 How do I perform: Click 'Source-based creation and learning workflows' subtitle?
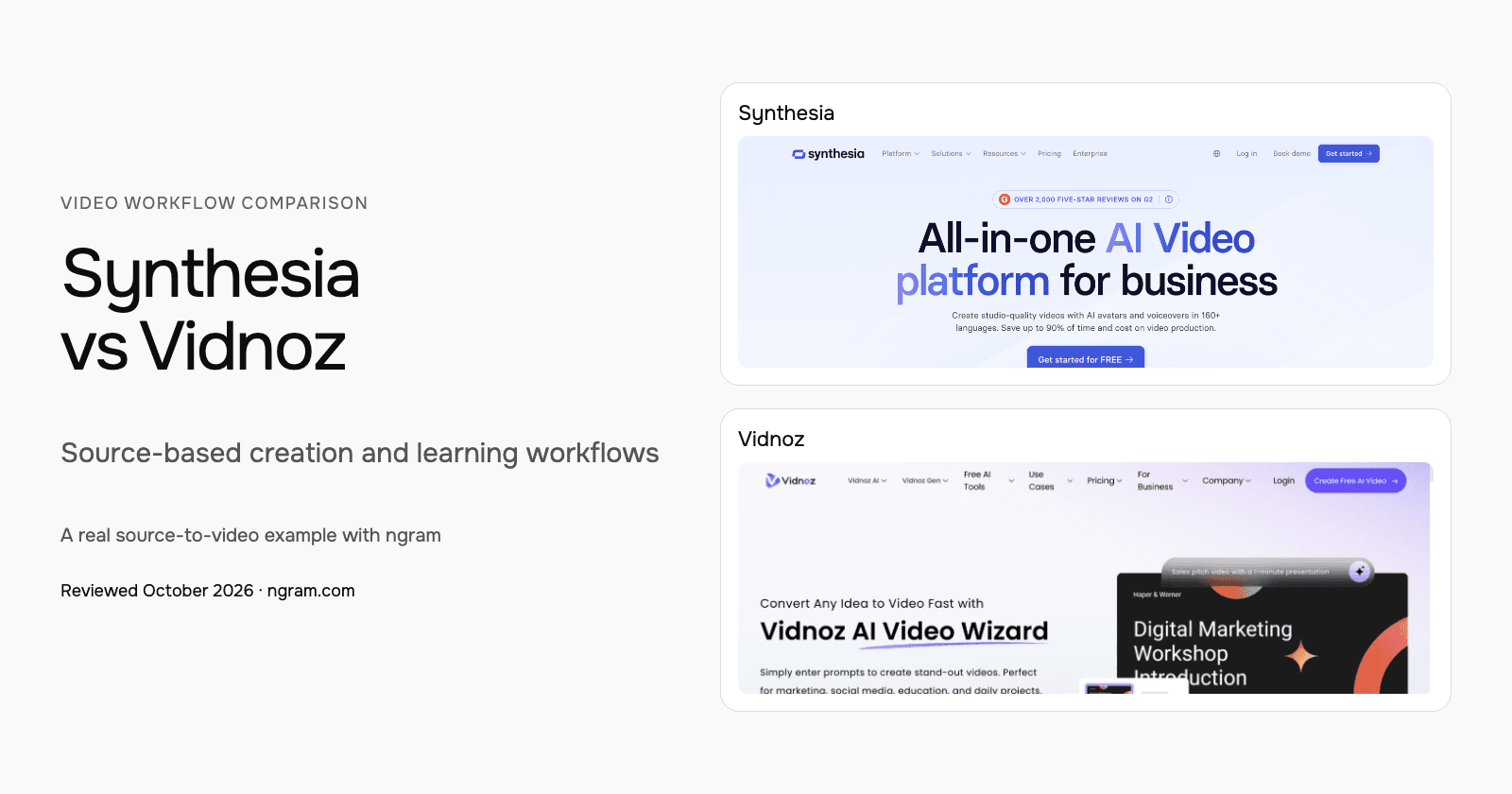(x=360, y=454)
